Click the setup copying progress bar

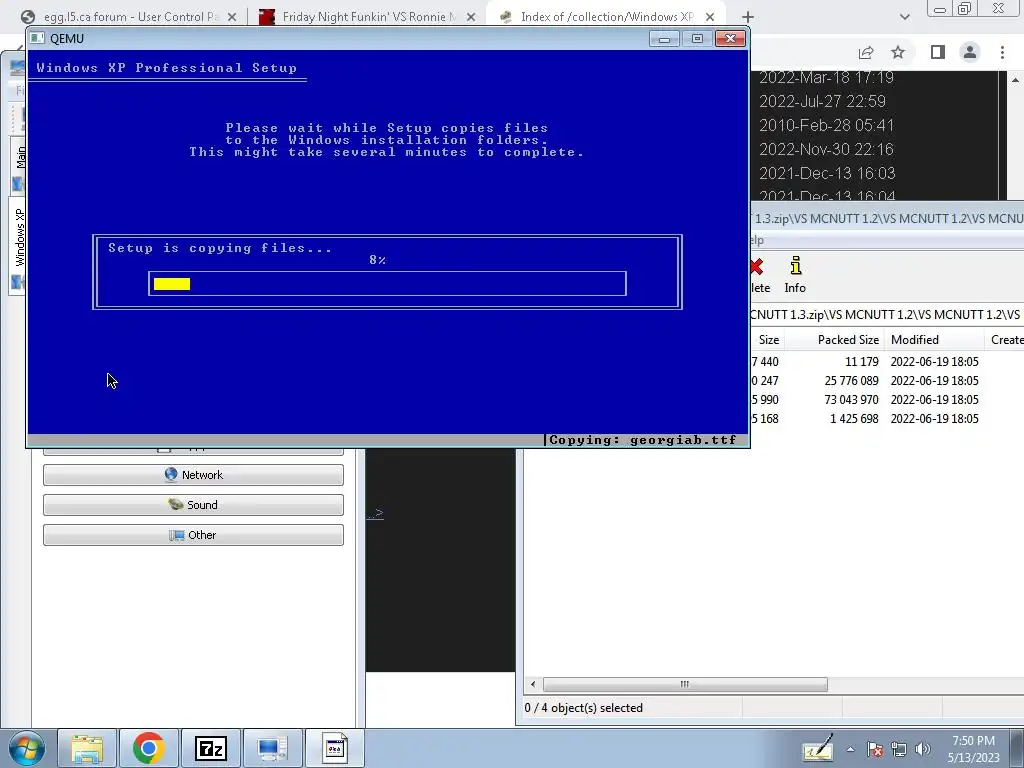387,283
